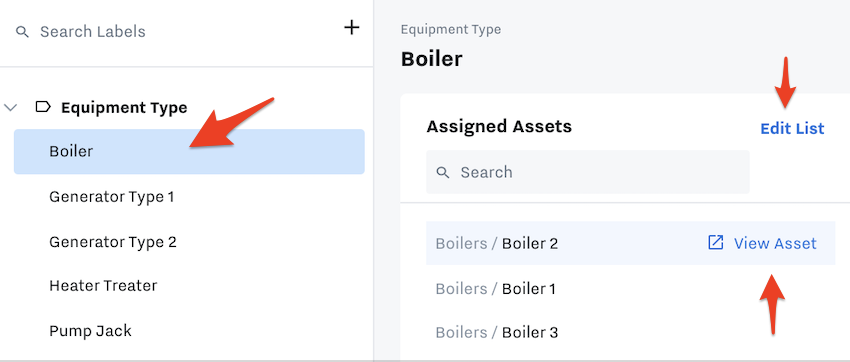Select the Boilers / Boiler 1 row
This screenshot has height=362, width=850.
(x=630, y=288)
